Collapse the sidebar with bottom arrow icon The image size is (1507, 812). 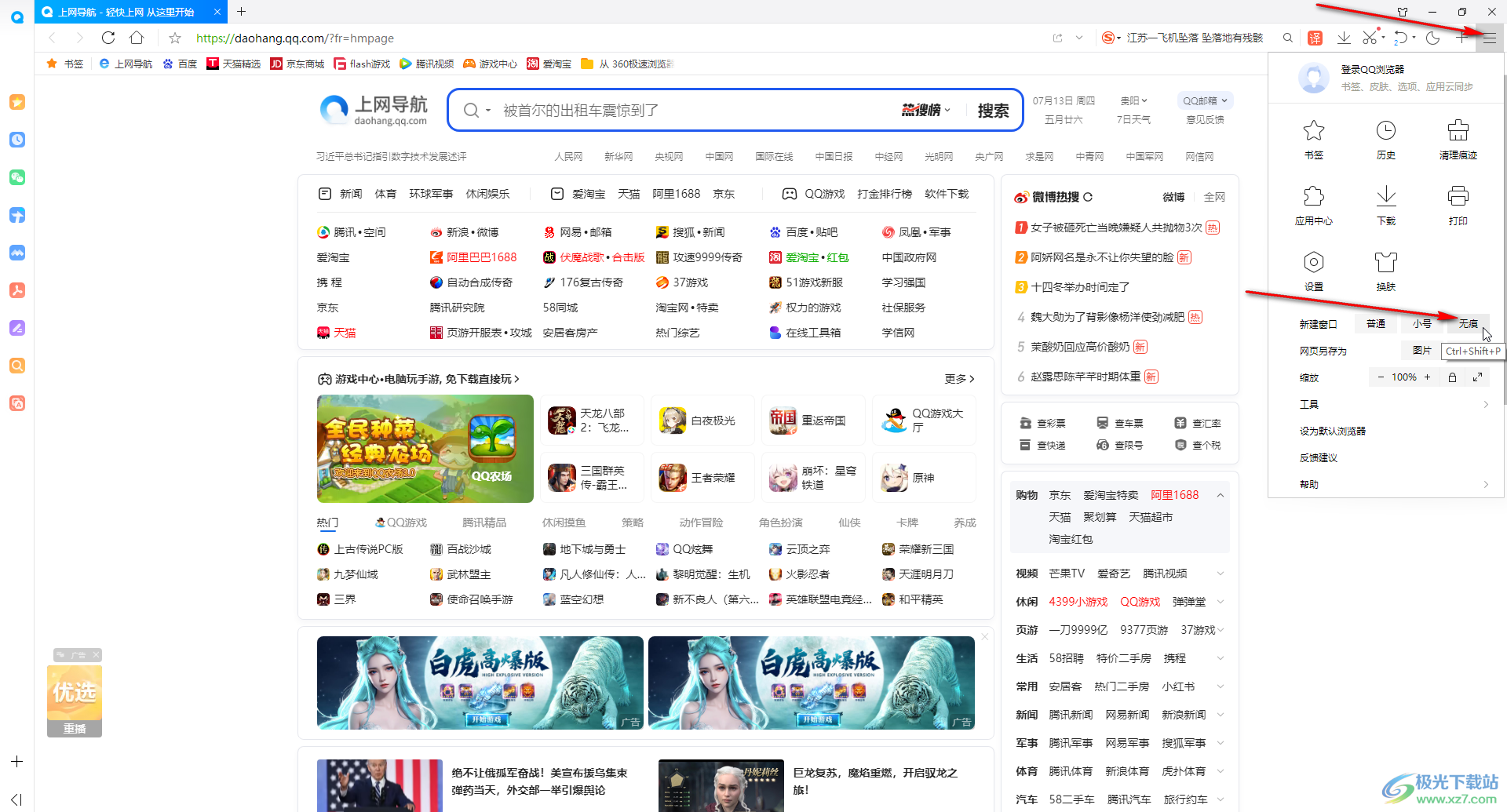(x=16, y=799)
